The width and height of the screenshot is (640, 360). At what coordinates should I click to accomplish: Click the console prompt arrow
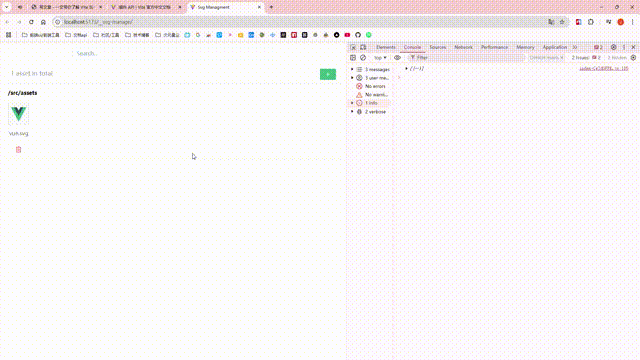click(399, 78)
